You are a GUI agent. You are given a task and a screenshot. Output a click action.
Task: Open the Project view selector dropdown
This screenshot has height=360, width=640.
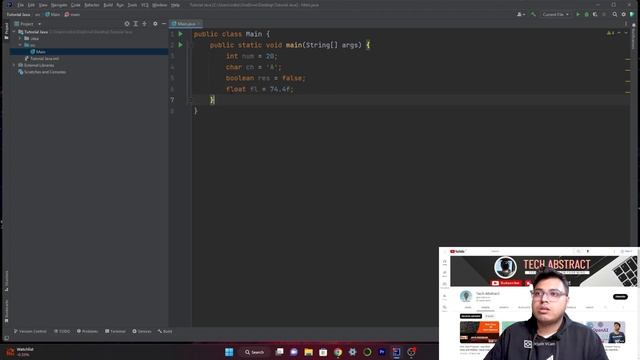[28, 24]
